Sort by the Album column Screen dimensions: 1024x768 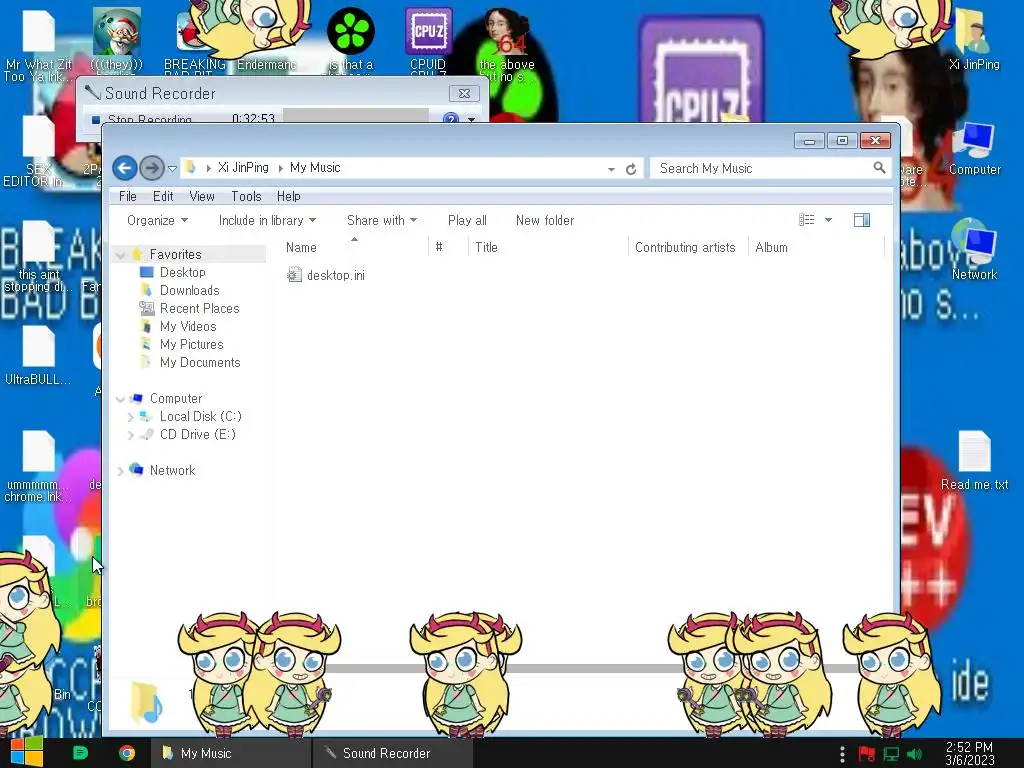[x=771, y=248]
